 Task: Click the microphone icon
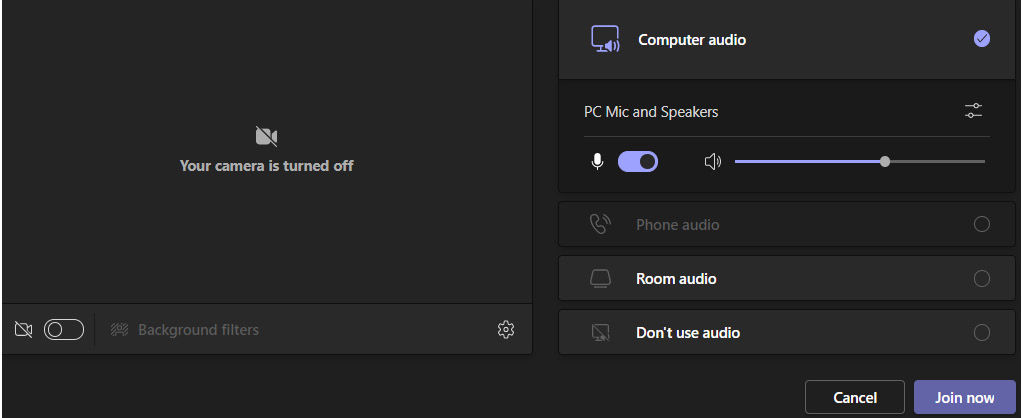pyautogui.click(x=597, y=162)
